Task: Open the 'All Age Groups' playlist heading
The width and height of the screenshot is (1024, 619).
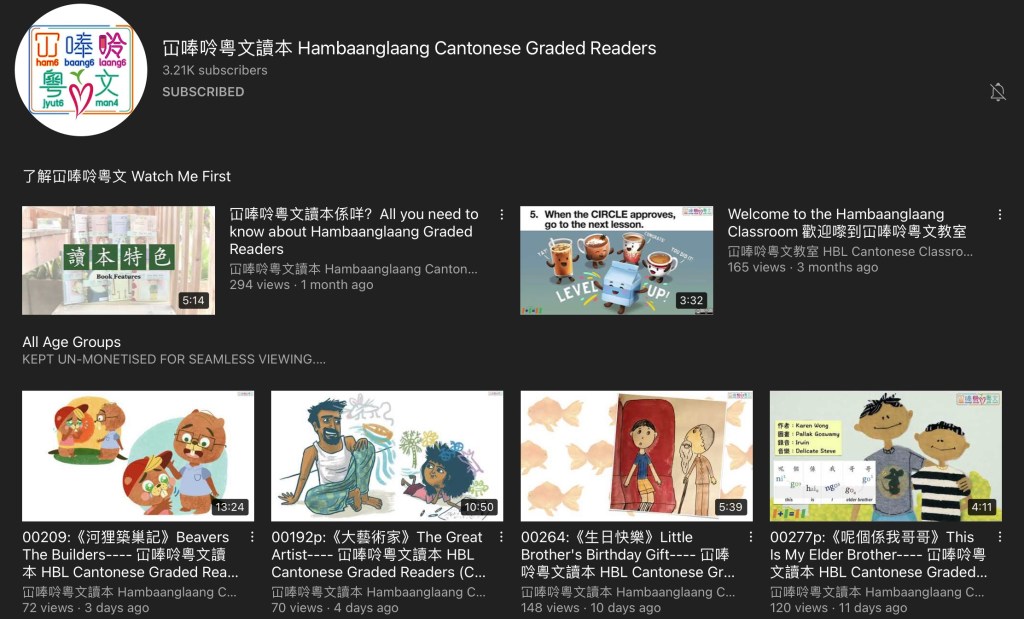Action: 72,342
